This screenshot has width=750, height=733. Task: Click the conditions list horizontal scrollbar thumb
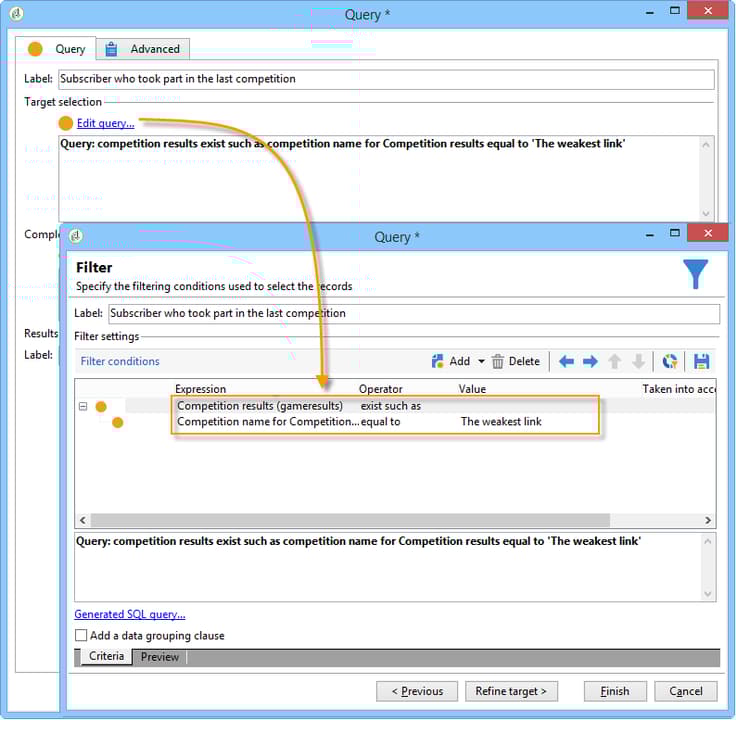click(350, 520)
